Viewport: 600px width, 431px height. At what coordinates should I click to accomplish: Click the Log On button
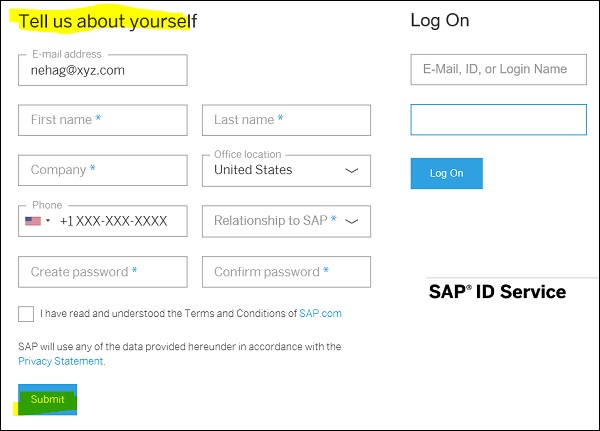(446, 173)
